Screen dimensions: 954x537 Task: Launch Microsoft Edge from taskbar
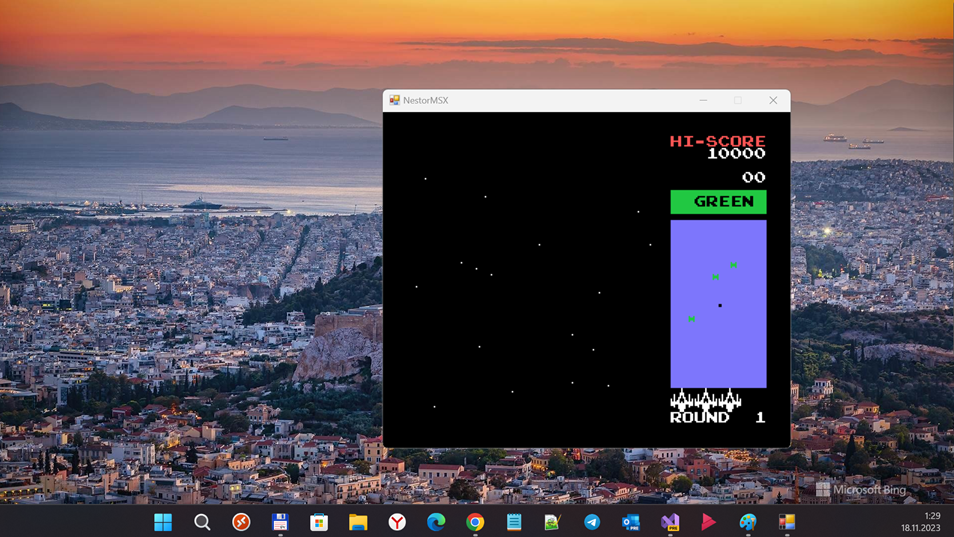click(436, 522)
